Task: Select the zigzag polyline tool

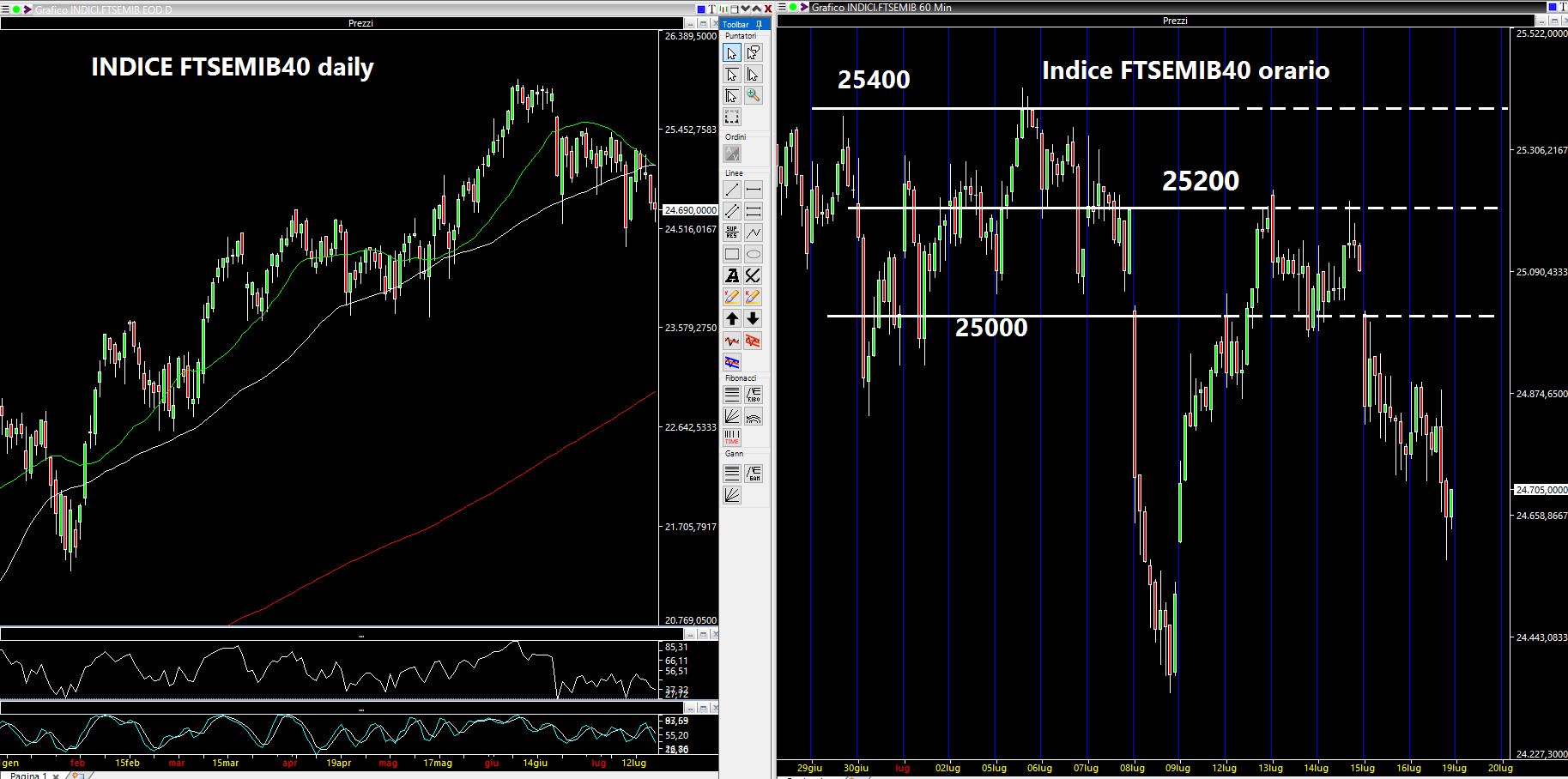Action: point(754,232)
